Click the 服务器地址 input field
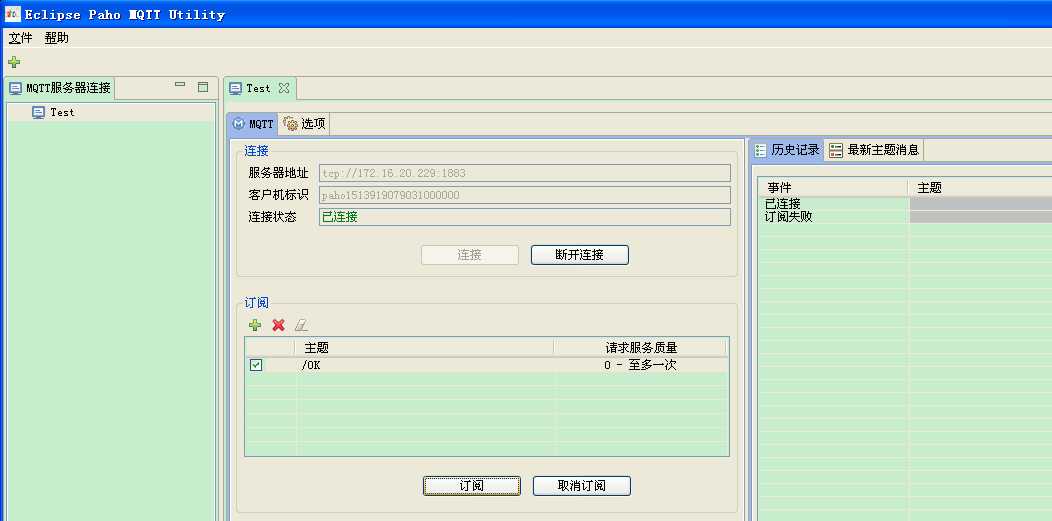The height and width of the screenshot is (521, 1052). click(525, 173)
